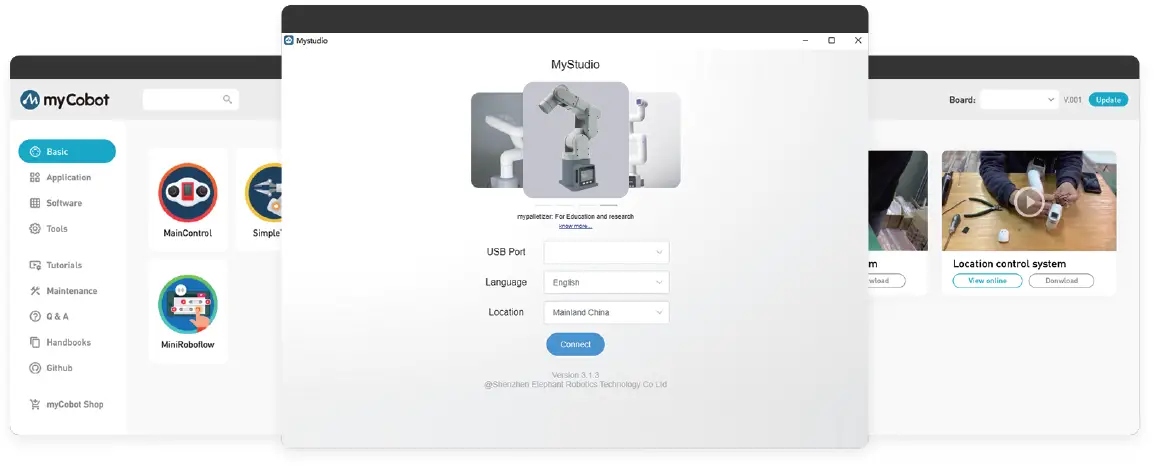Open the Maintenance menu item

click(x=64, y=291)
